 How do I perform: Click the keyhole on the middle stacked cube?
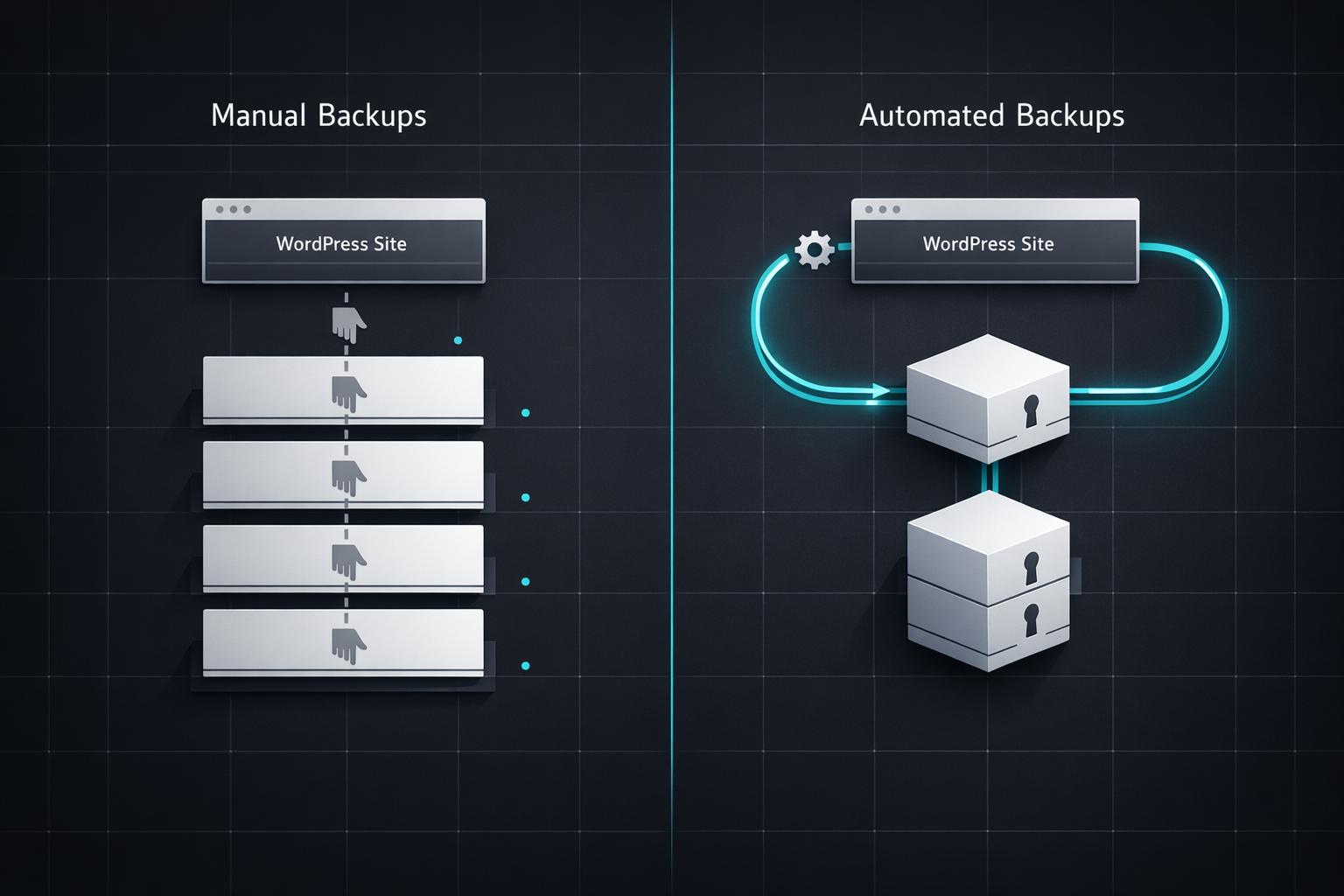pyautogui.click(x=1031, y=567)
